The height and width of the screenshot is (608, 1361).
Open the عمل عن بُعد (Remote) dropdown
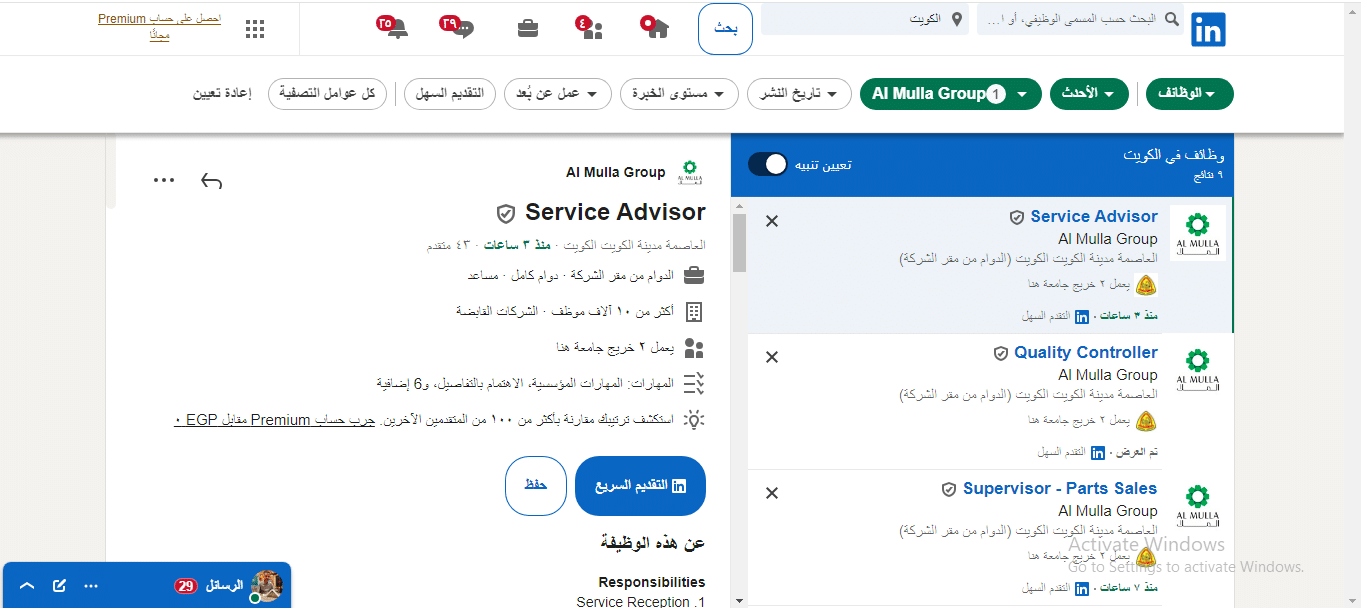point(558,94)
